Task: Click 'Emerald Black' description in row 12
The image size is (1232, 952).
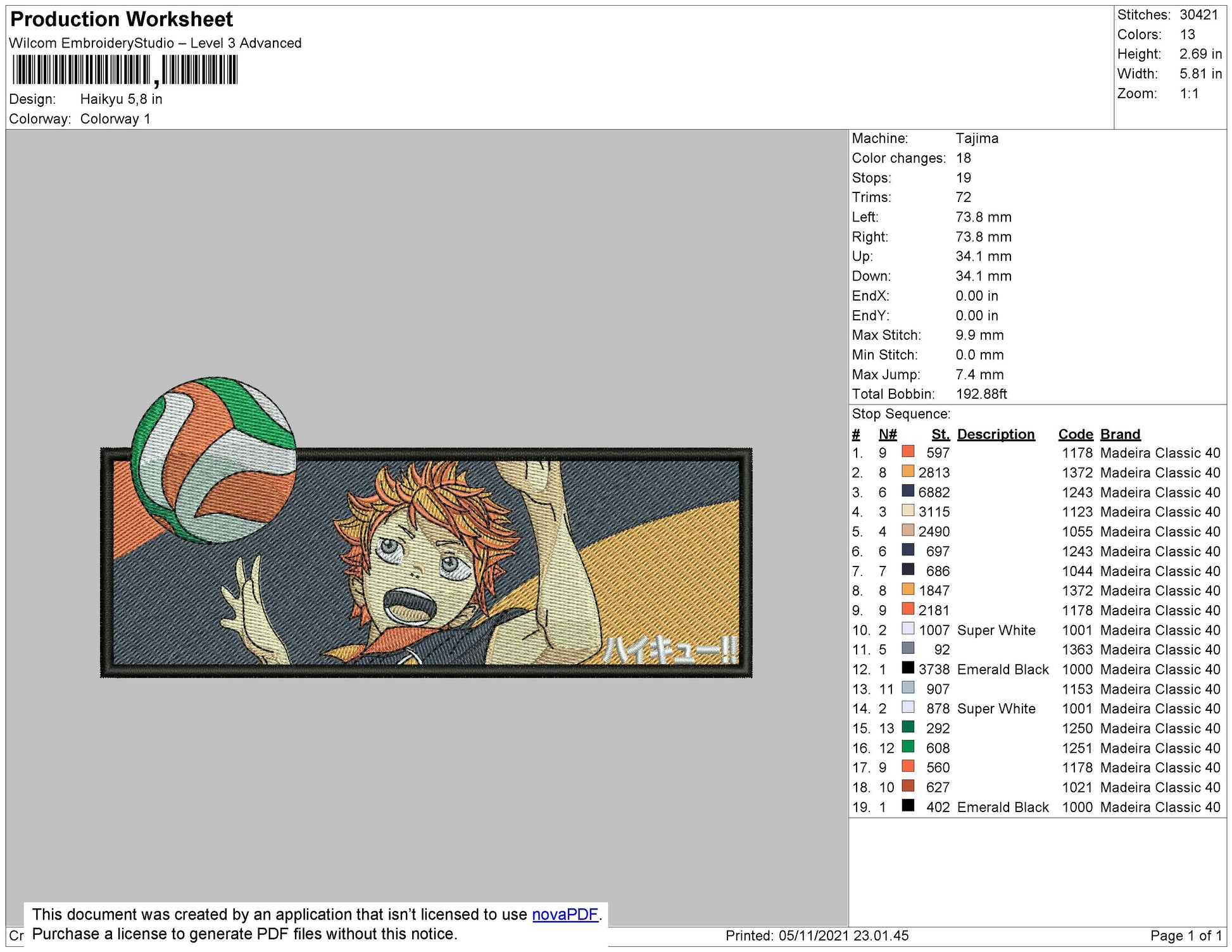Action: (1003, 670)
